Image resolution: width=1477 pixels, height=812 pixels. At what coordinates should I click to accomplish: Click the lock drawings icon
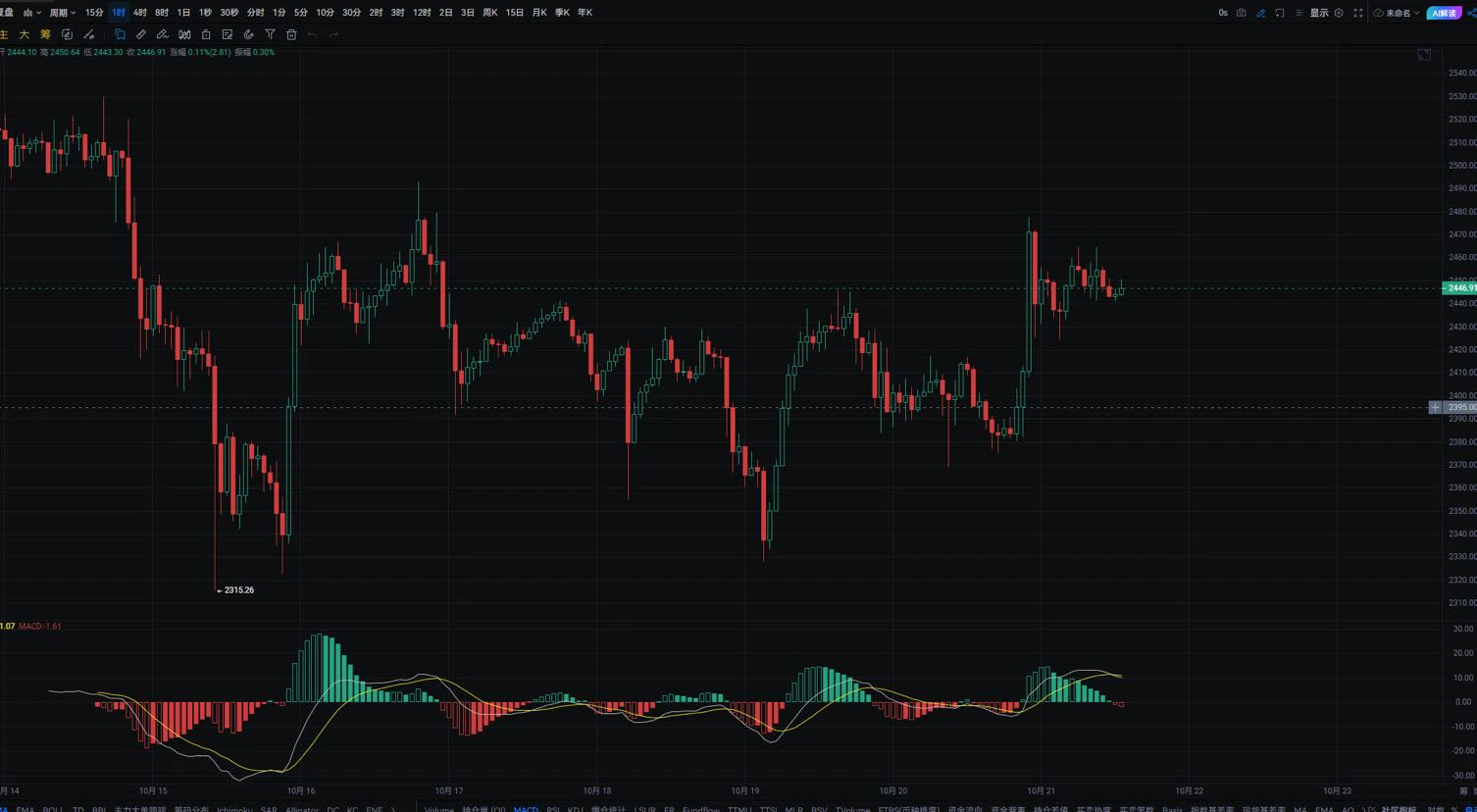tap(206, 34)
